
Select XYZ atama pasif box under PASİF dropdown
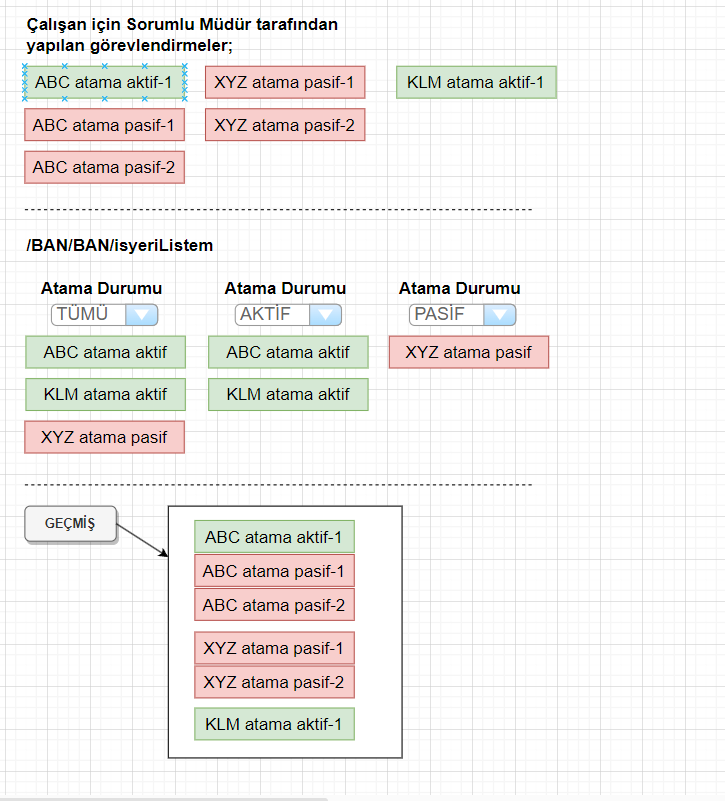(468, 352)
